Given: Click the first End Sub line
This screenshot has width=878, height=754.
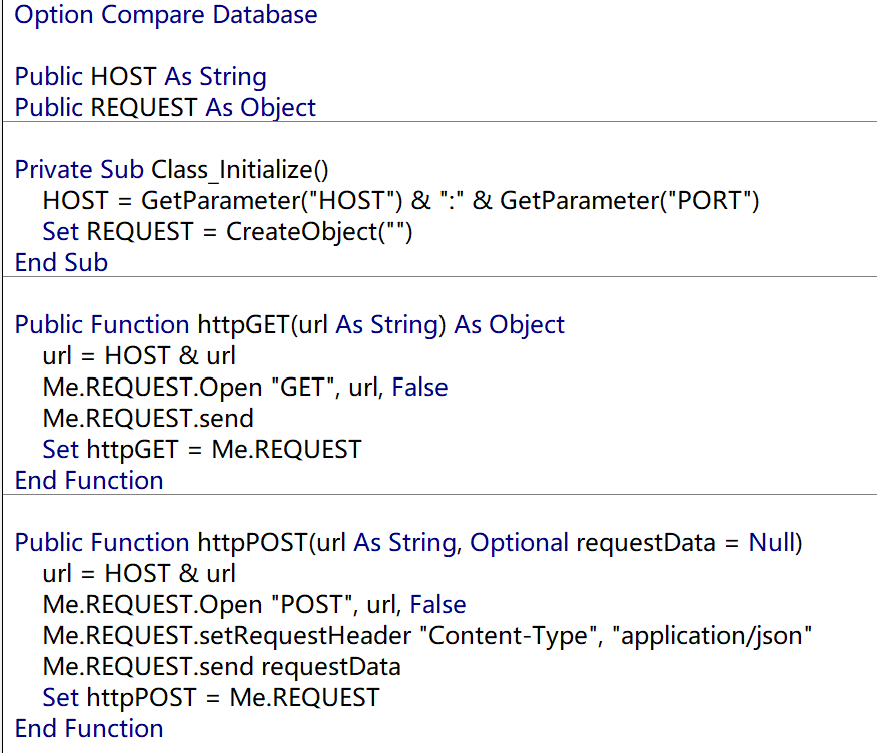Looking at the screenshot, I should [61, 263].
